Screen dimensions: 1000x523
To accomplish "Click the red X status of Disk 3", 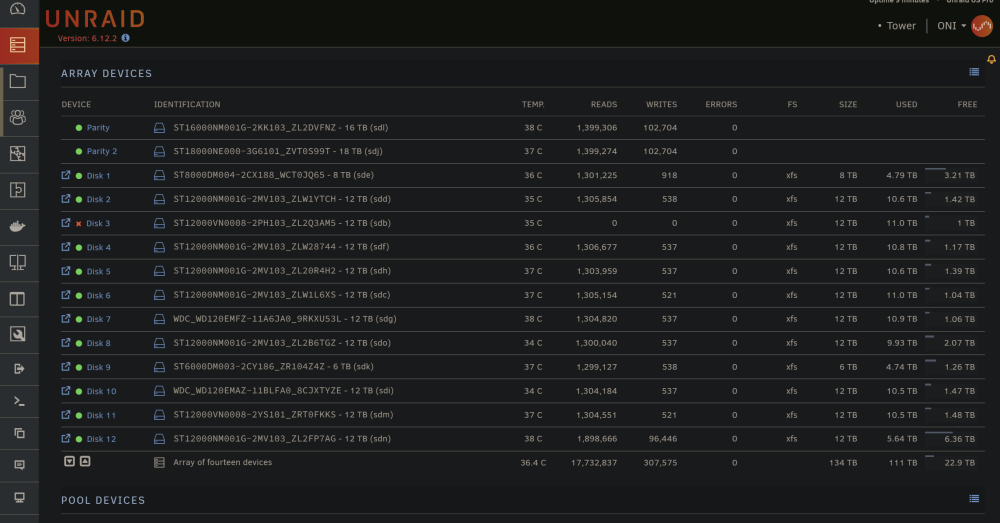I will point(78,224).
